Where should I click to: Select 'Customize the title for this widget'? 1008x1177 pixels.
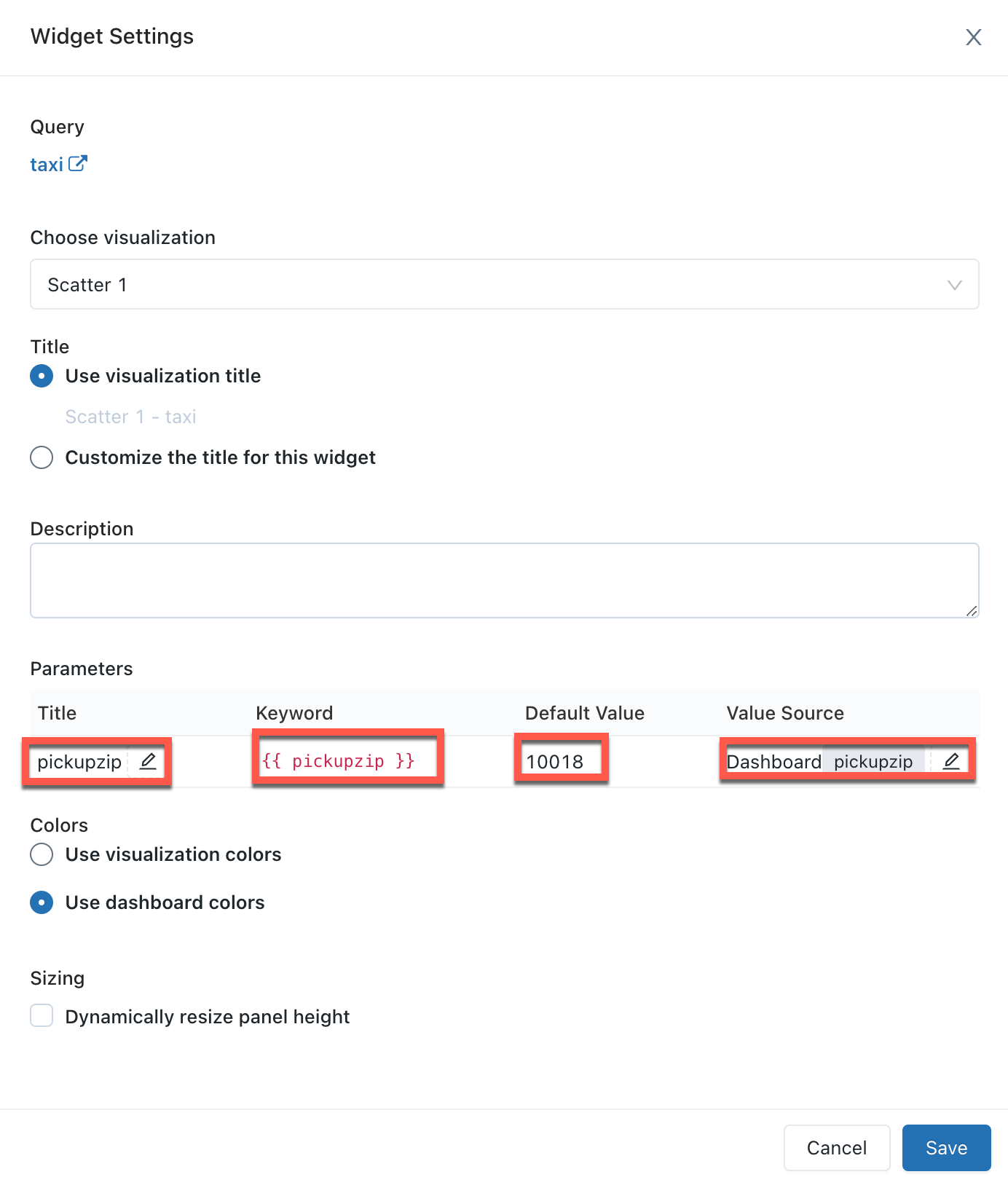(42, 457)
